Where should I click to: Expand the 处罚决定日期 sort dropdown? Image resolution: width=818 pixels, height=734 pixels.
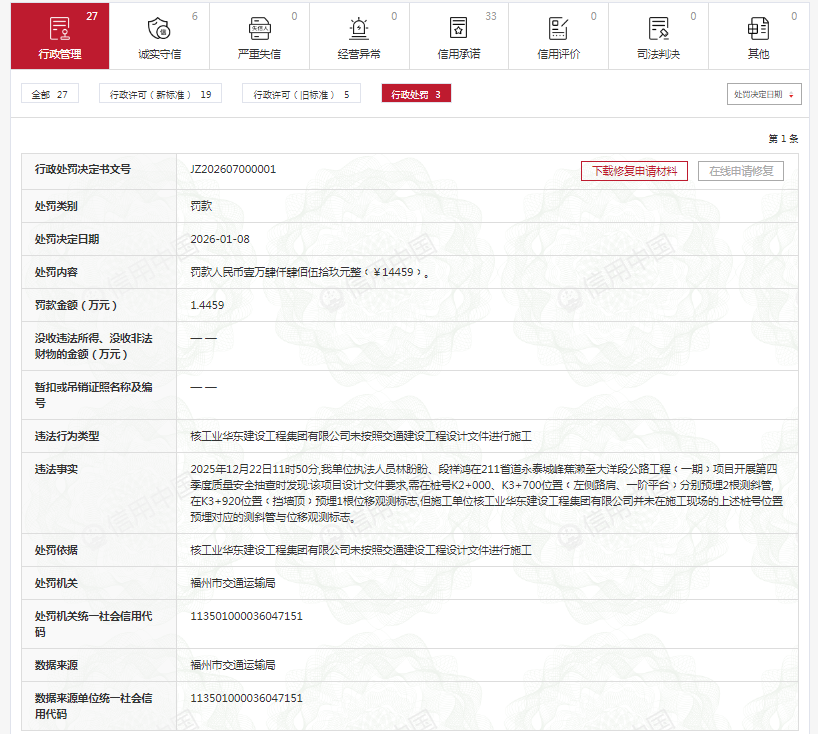coord(765,94)
